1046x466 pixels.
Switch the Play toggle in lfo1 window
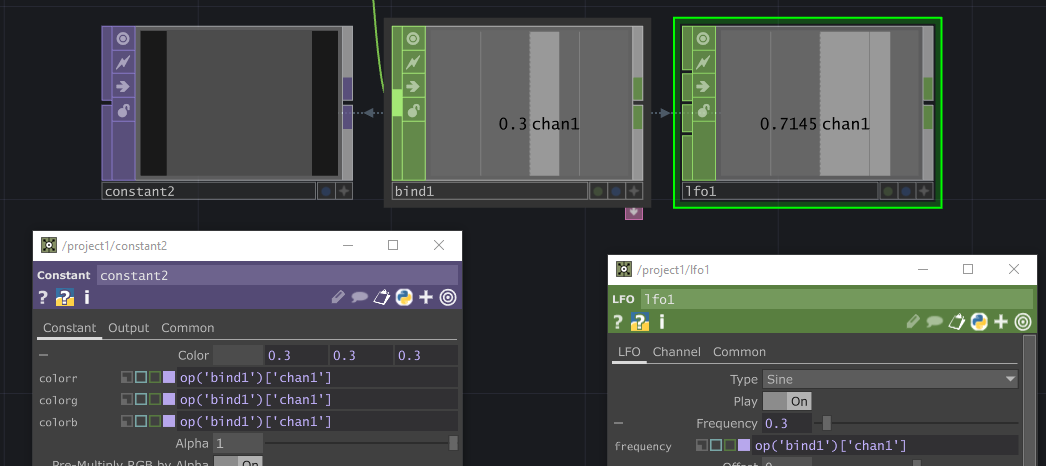[787, 401]
